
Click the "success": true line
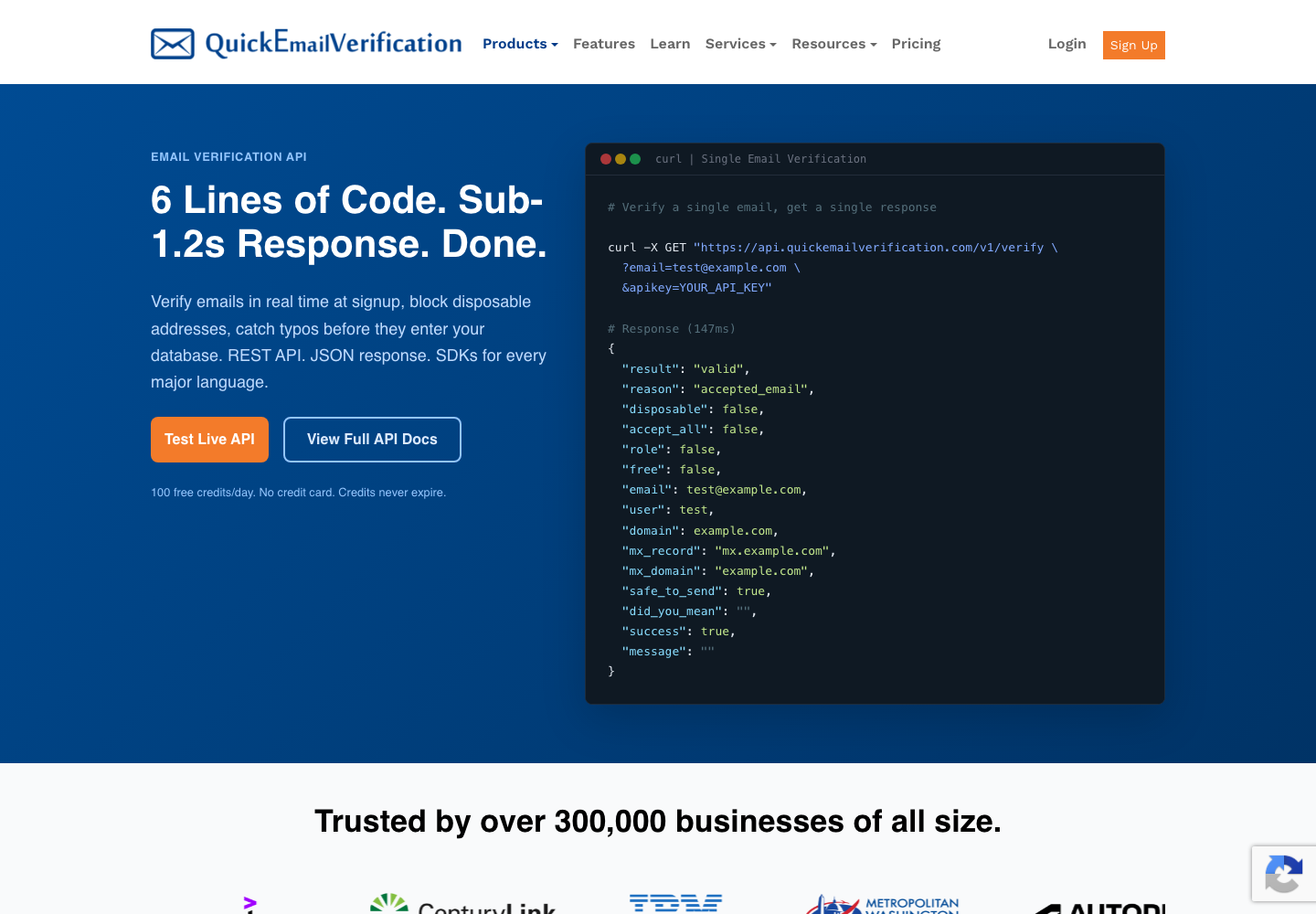(679, 632)
